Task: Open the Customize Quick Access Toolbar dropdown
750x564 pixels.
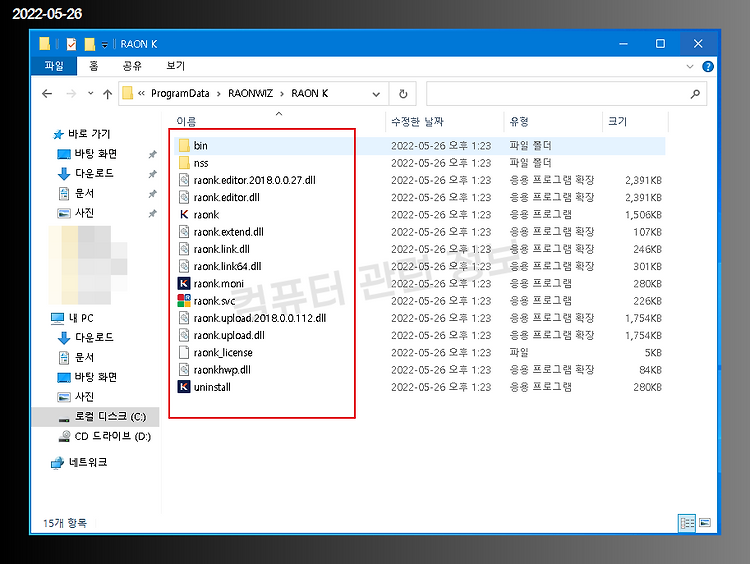Action: (x=104, y=44)
